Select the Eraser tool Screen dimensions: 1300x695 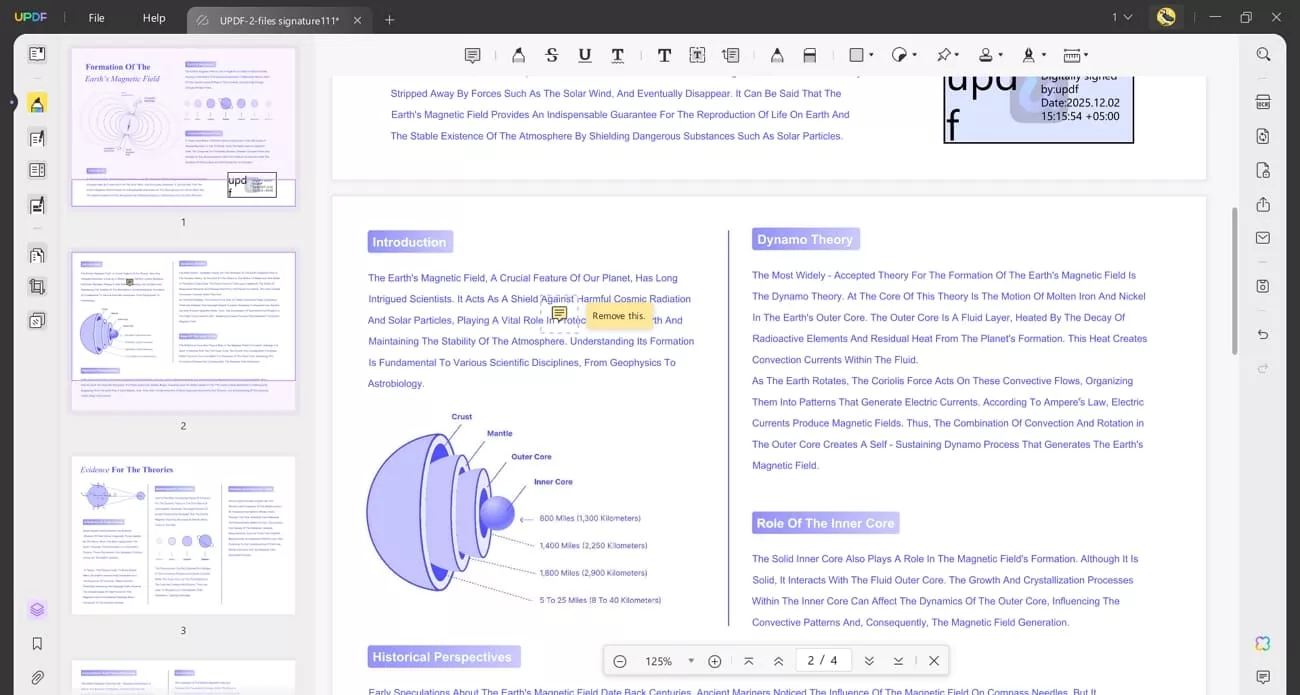(810, 55)
